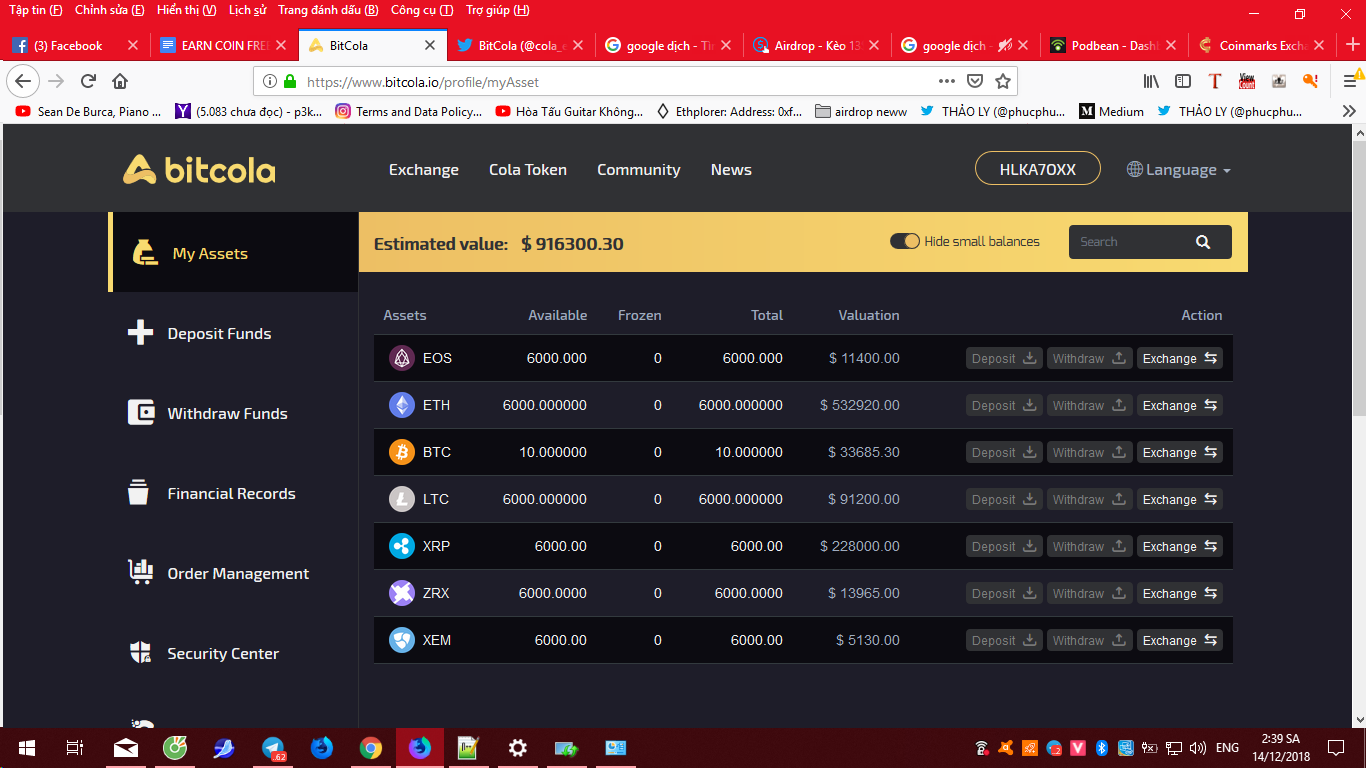Click Deposit button for LTC
Viewport: 1366px width, 768px height.
coord(1004,499)
